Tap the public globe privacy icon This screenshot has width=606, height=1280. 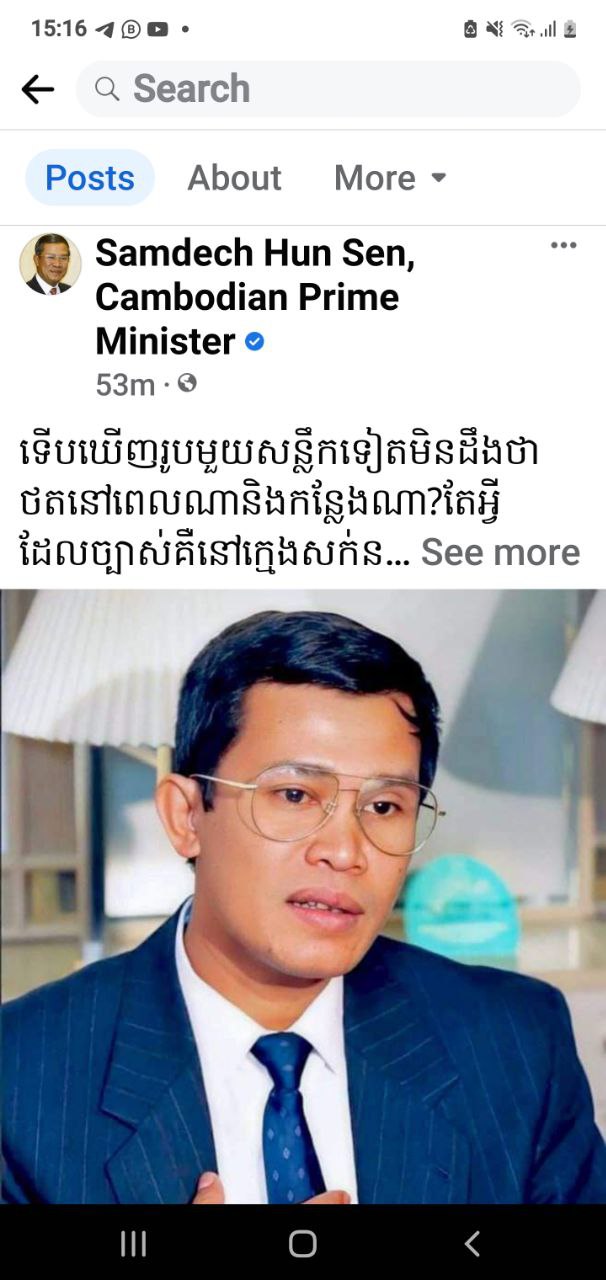point(187,383)
